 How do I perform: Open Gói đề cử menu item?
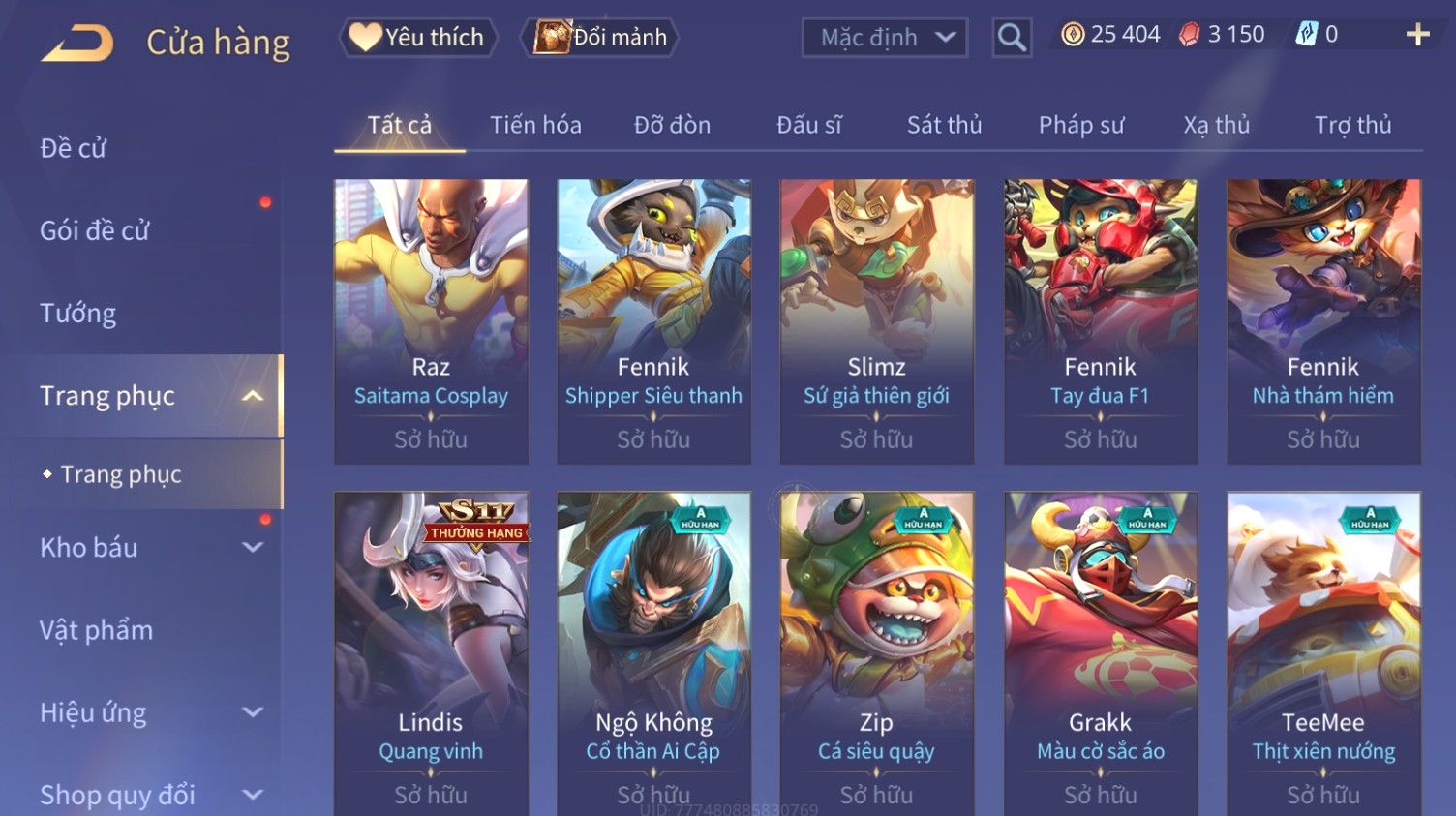(95, 231)
